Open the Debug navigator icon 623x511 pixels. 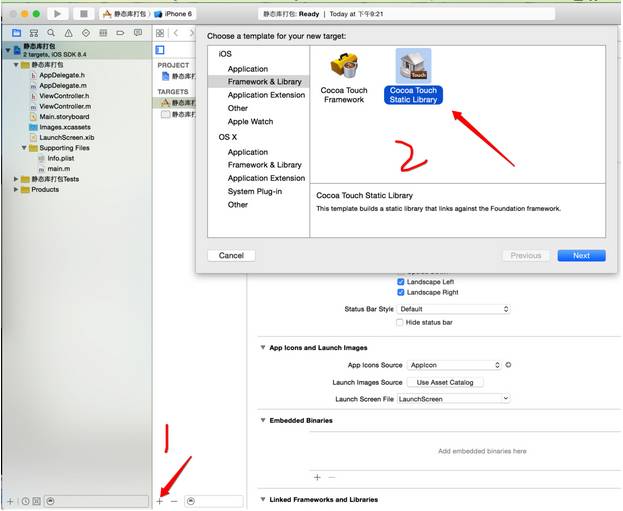[x=103, y=33]
